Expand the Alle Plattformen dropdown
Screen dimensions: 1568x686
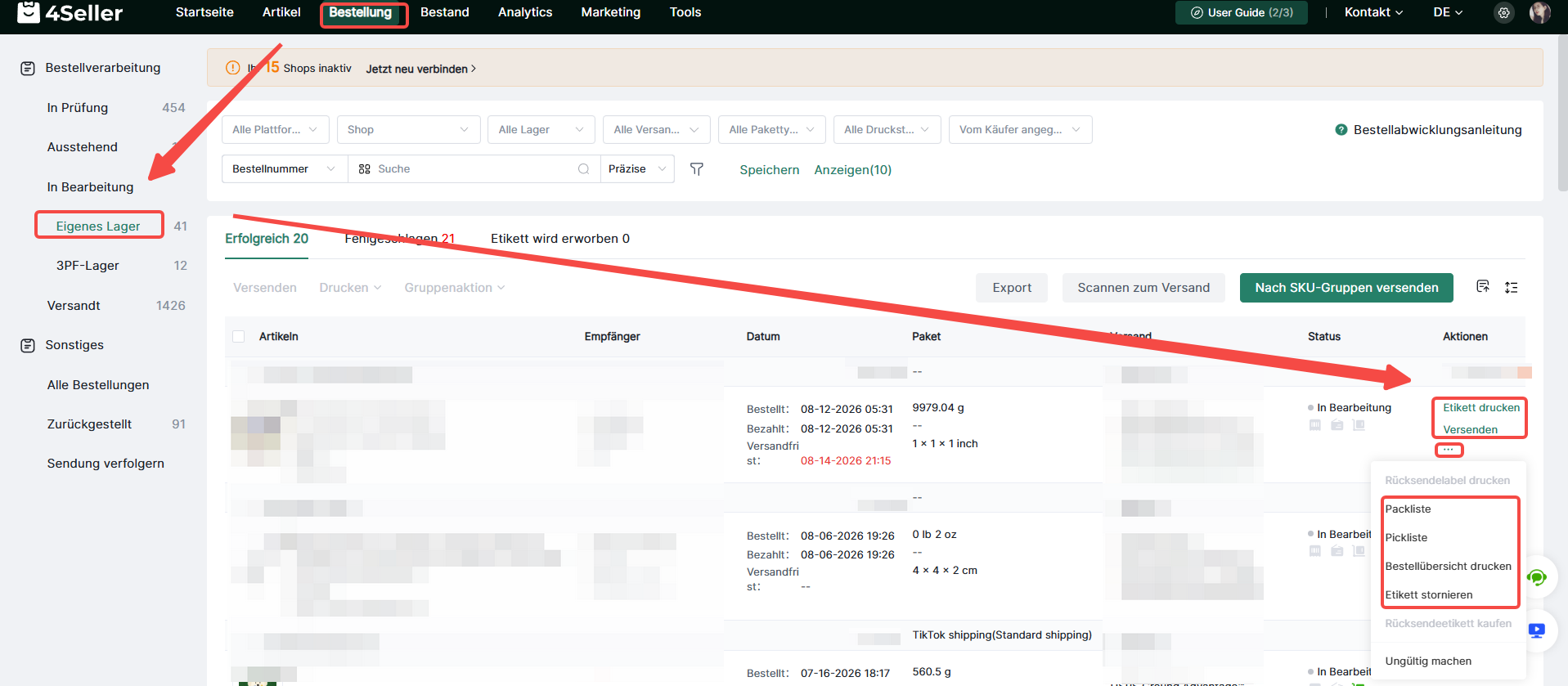tap(276, 129)
